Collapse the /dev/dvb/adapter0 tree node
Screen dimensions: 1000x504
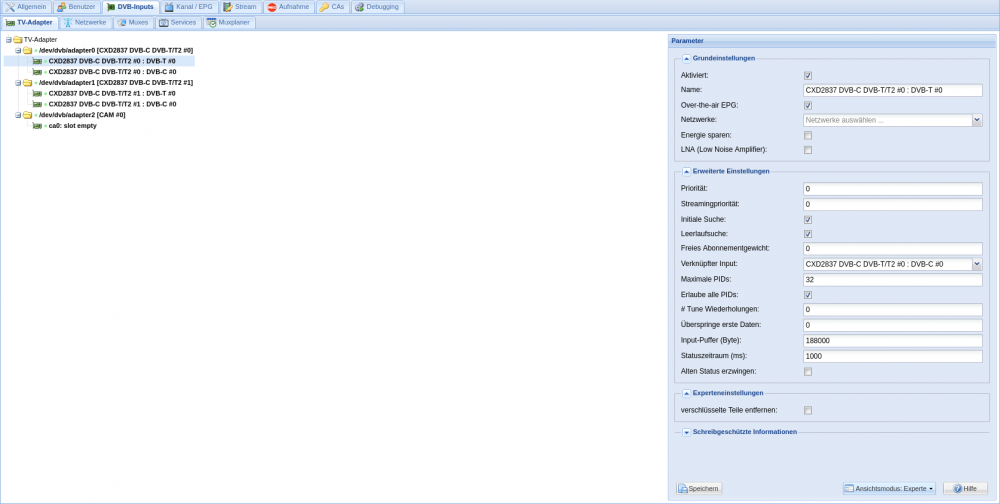pyautogui.click(x=18, y=50)
